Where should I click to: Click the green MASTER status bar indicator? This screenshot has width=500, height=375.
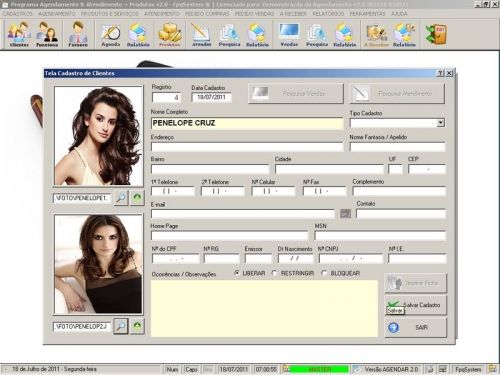pos(319,369)
